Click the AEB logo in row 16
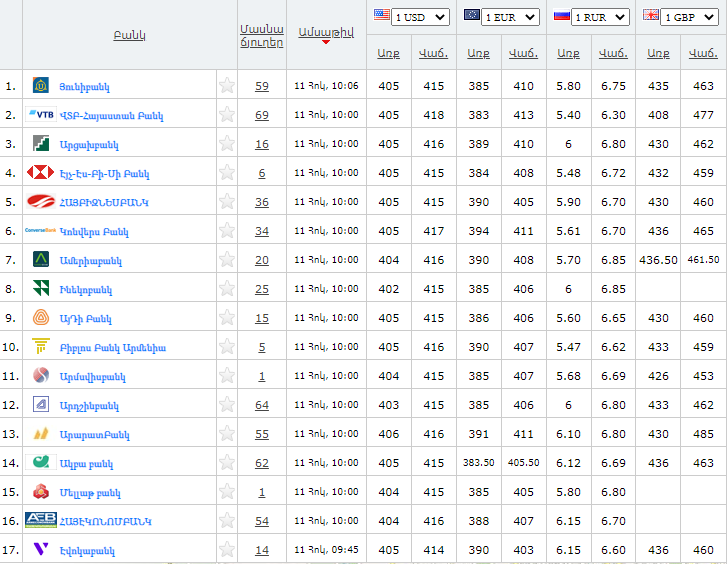 [41, 520]
